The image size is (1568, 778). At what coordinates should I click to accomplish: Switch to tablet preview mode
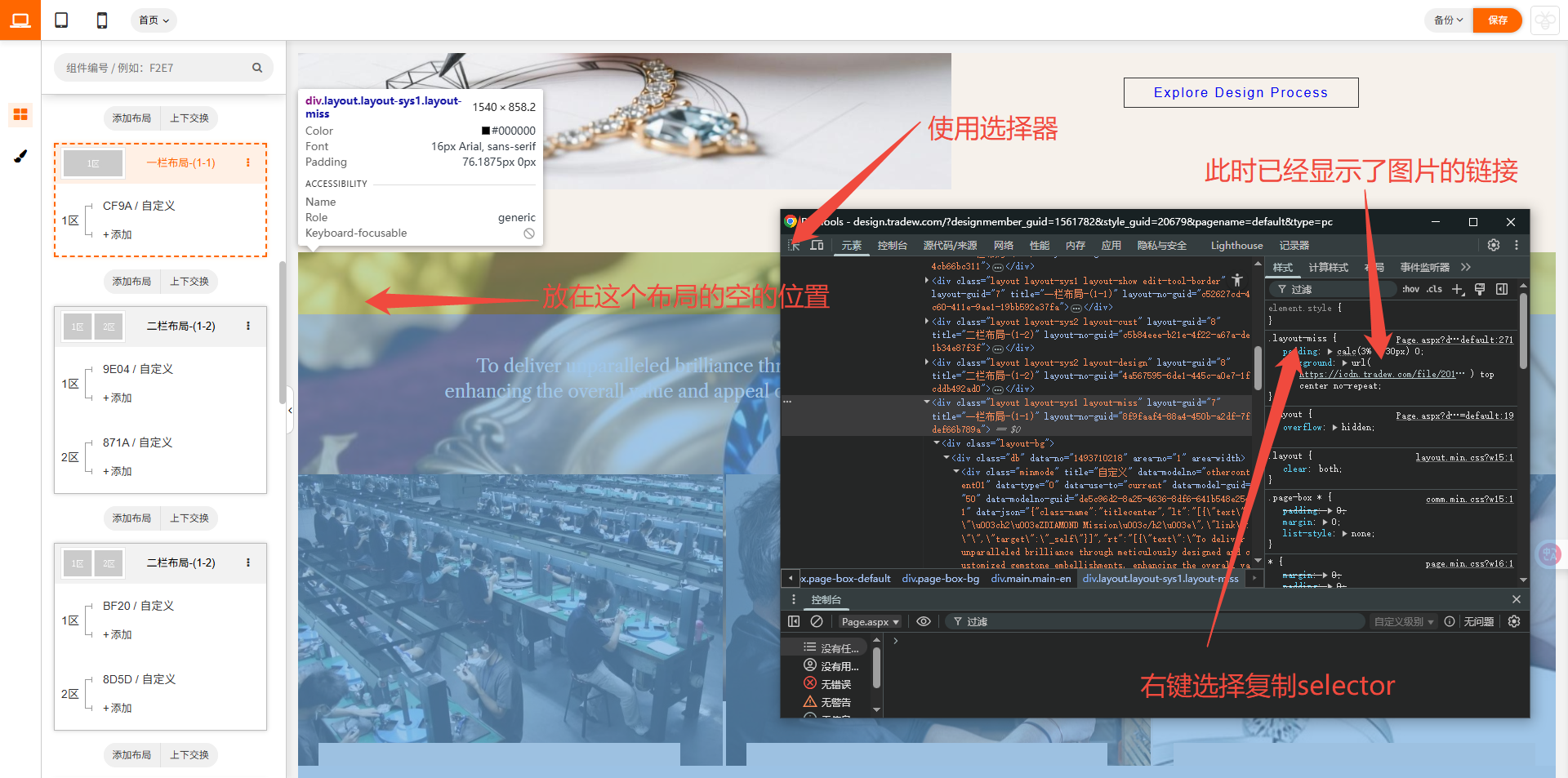pos(61,20)
